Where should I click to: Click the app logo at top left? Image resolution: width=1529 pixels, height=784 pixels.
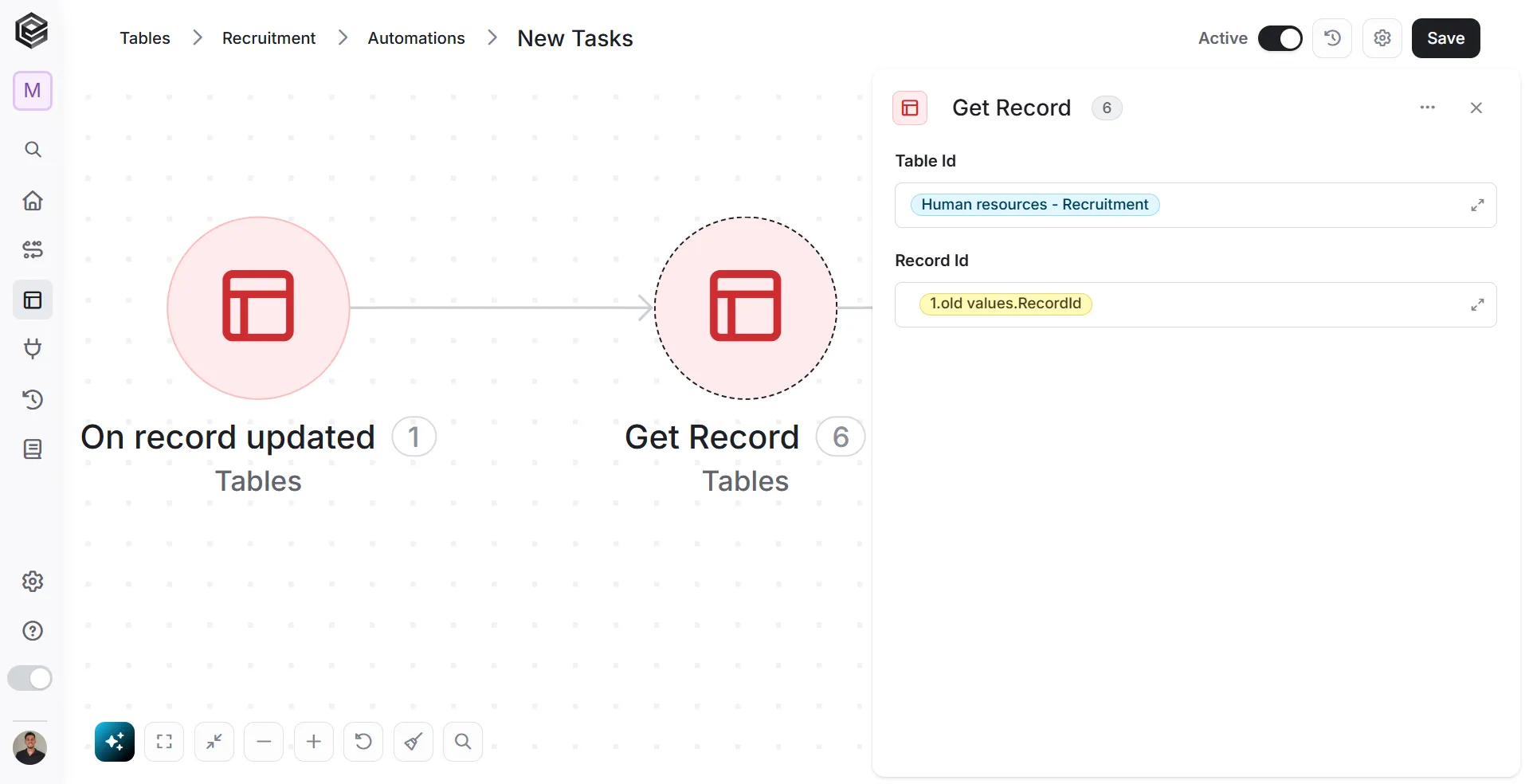click(32, 31)
